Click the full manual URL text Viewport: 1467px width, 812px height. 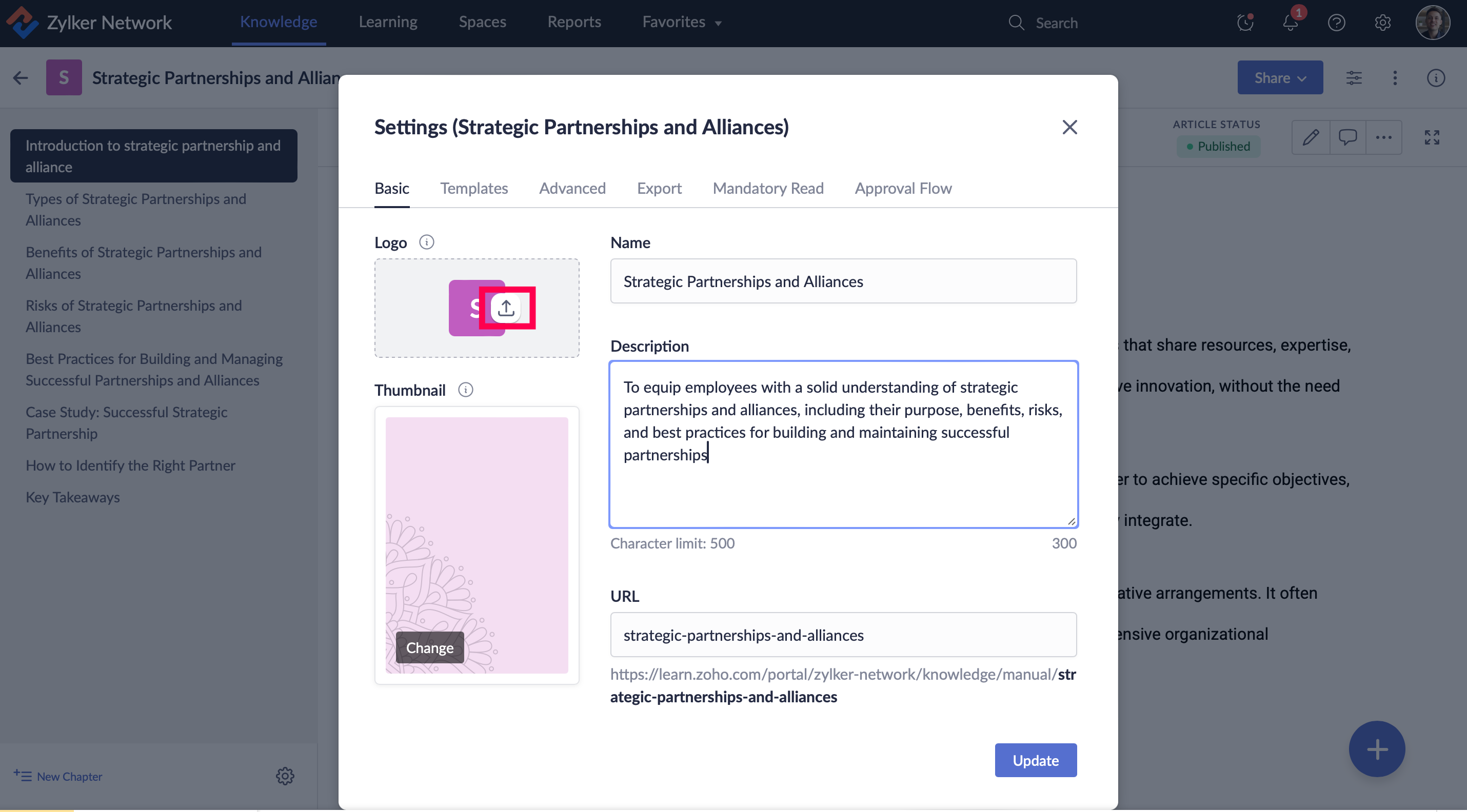(x=843, y=685)
